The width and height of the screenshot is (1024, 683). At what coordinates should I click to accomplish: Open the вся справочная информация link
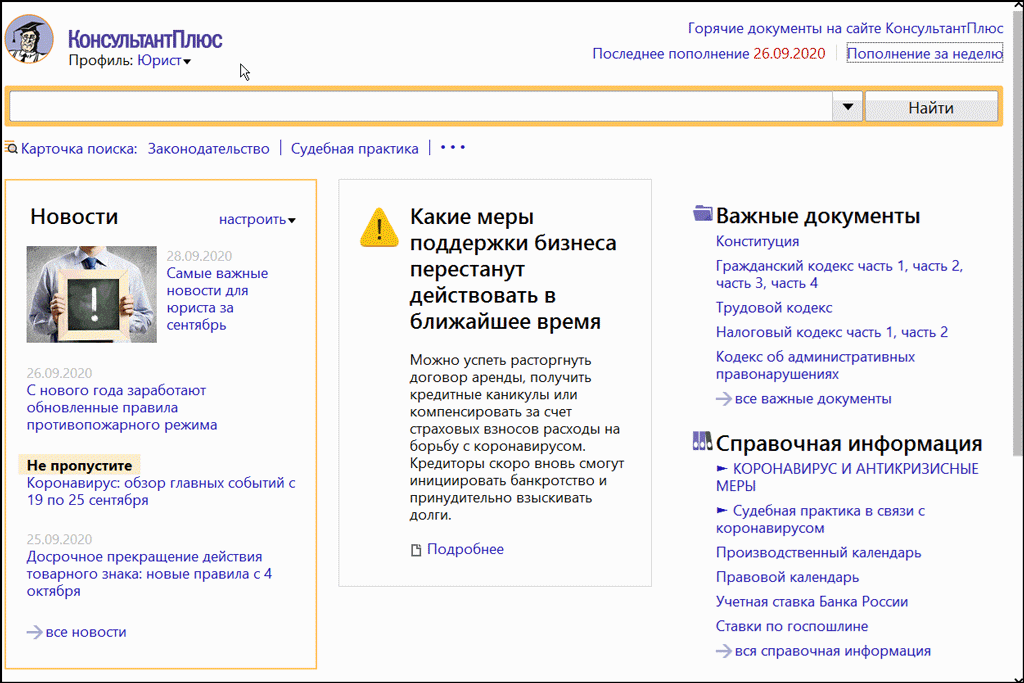pyautogui.click(x=833, y=651)
